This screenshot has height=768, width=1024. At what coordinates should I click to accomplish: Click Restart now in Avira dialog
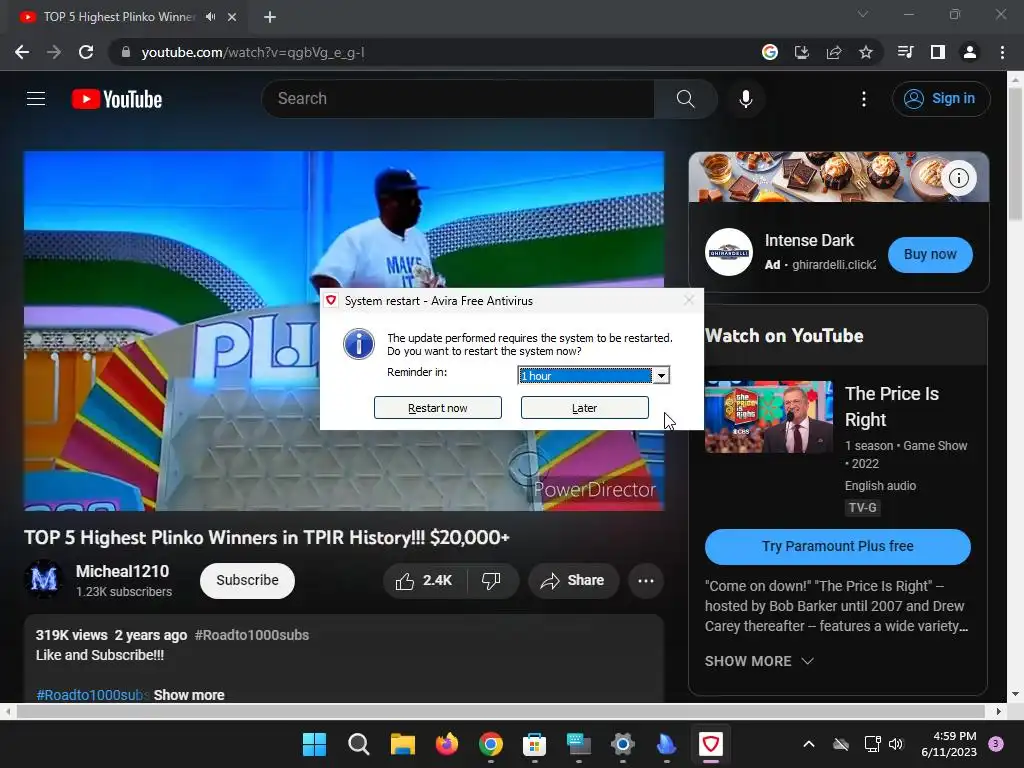tap(438, 408)
